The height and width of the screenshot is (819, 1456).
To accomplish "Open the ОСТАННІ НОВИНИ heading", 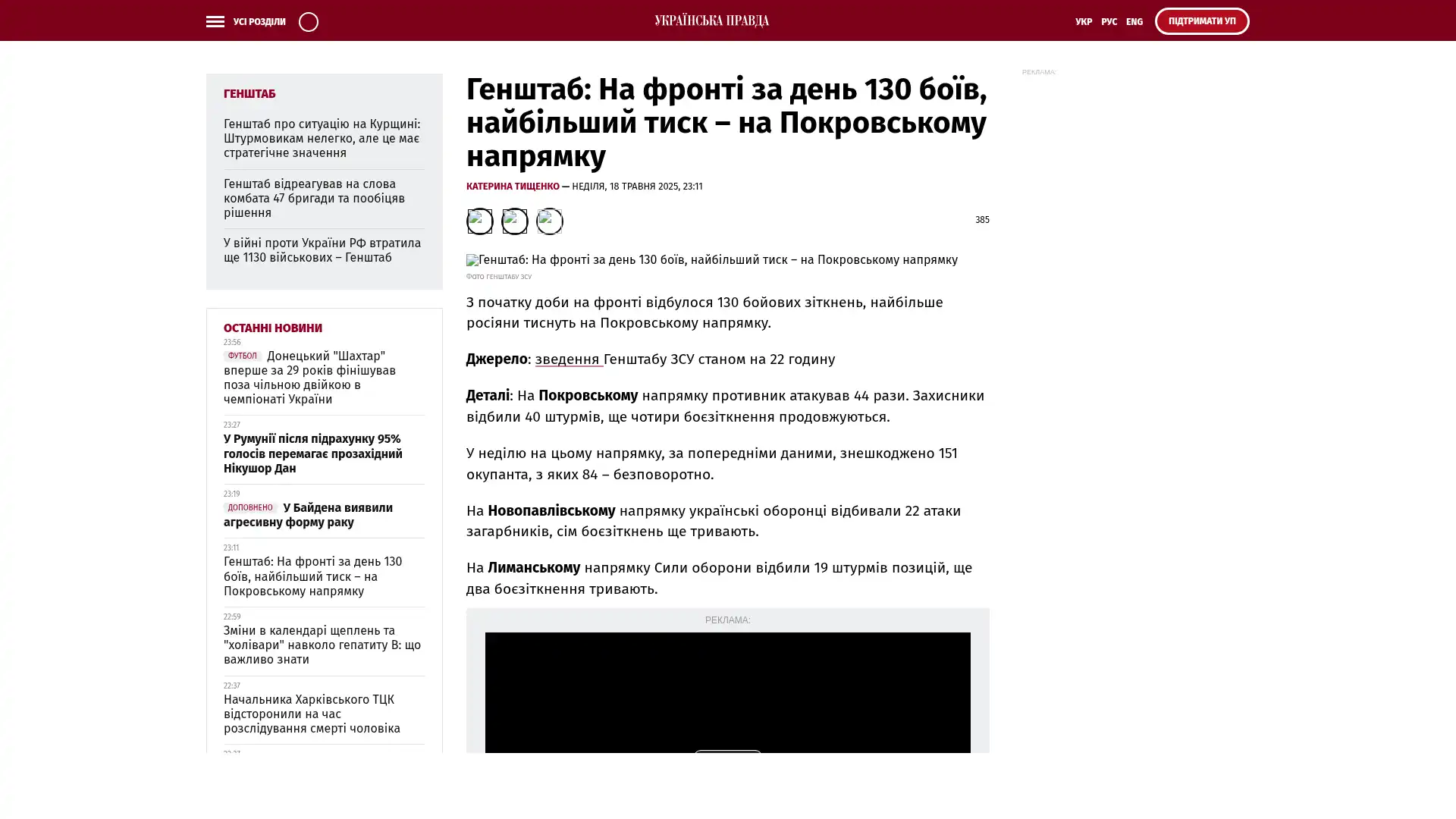I will point(272,328).
